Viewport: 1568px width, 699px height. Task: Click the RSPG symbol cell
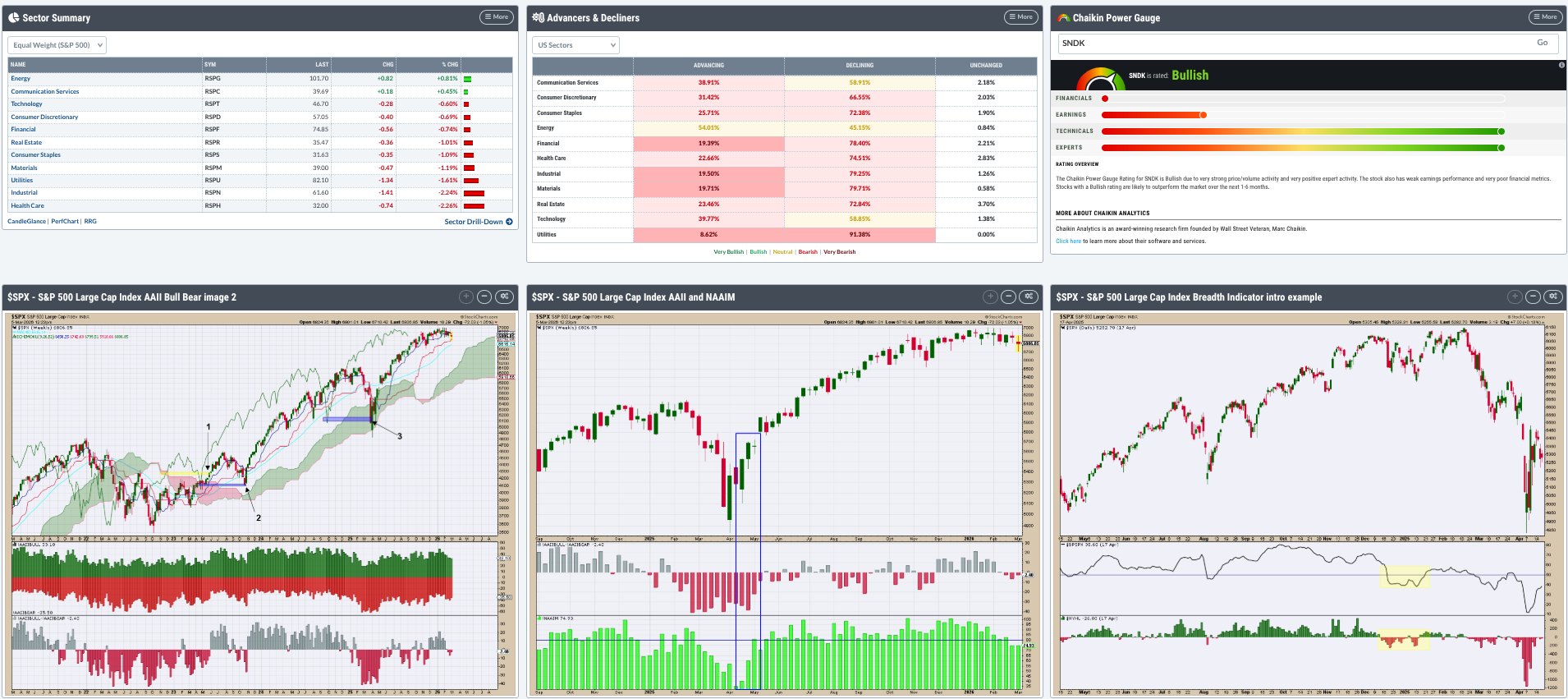point(234,79)
